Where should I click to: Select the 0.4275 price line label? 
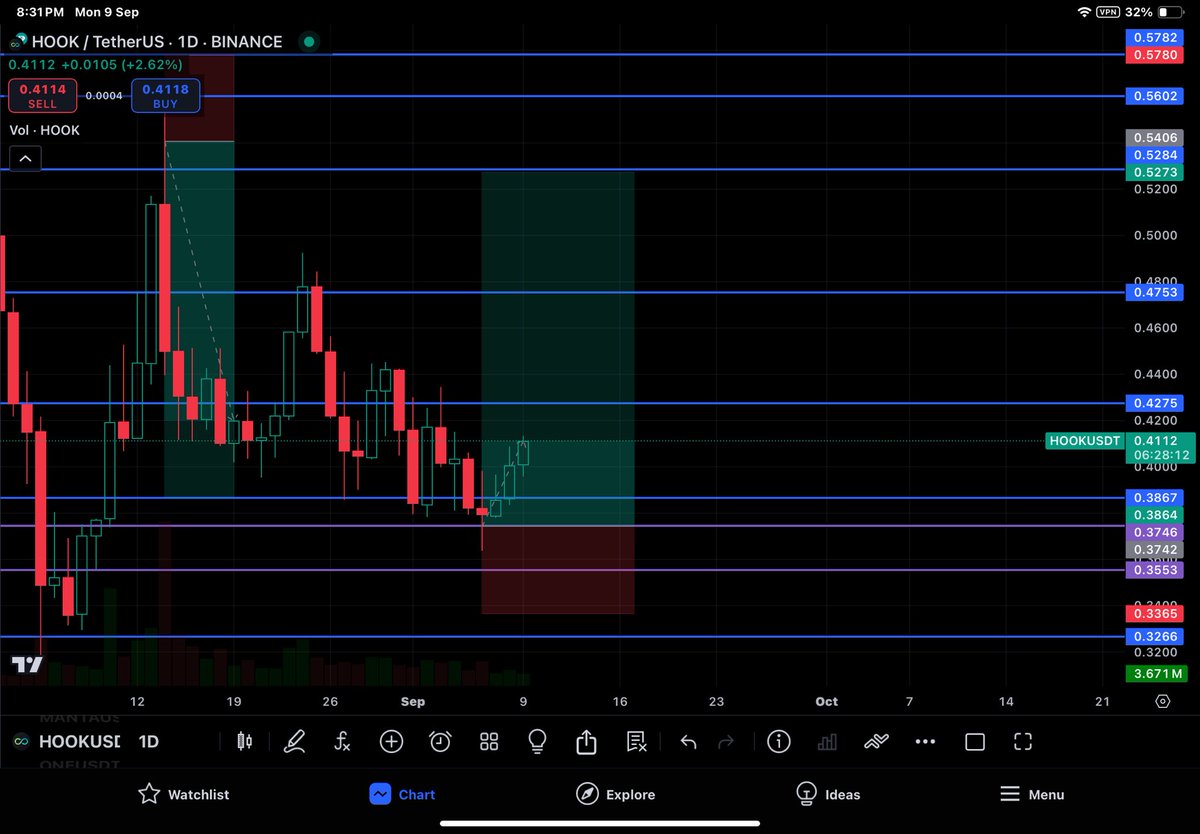click(x=1155, y=404)
